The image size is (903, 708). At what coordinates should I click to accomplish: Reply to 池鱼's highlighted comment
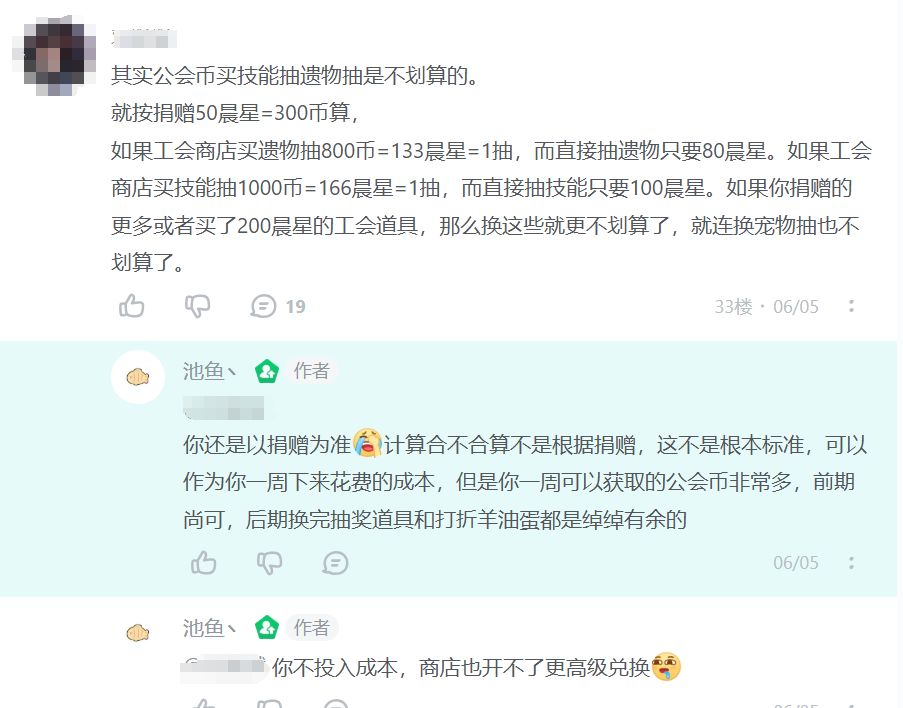coord(335,562)
